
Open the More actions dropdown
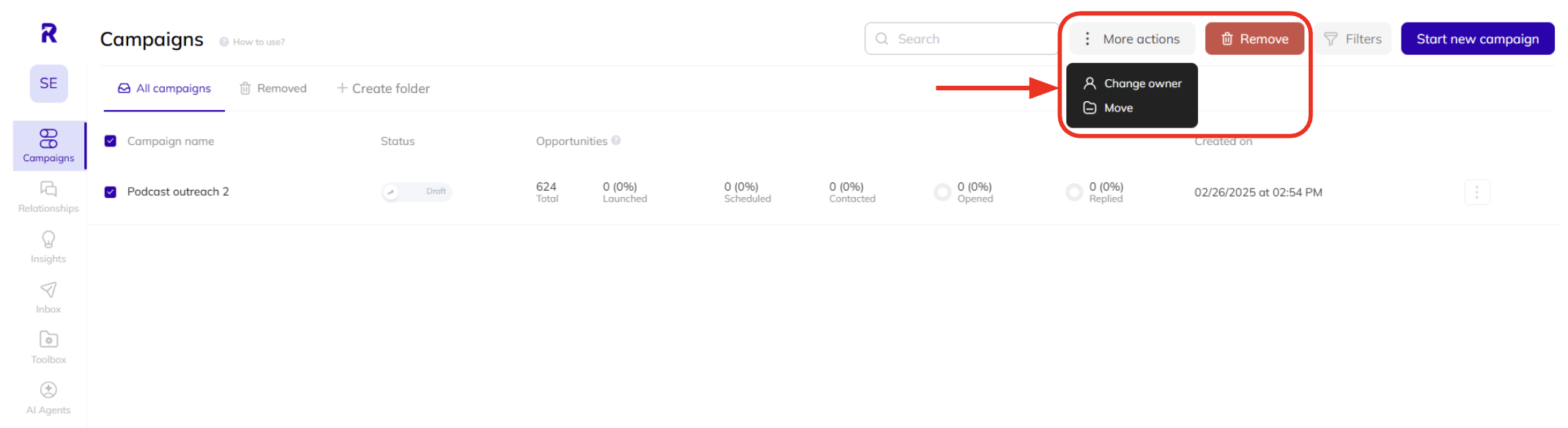(x=1131, y=38)
